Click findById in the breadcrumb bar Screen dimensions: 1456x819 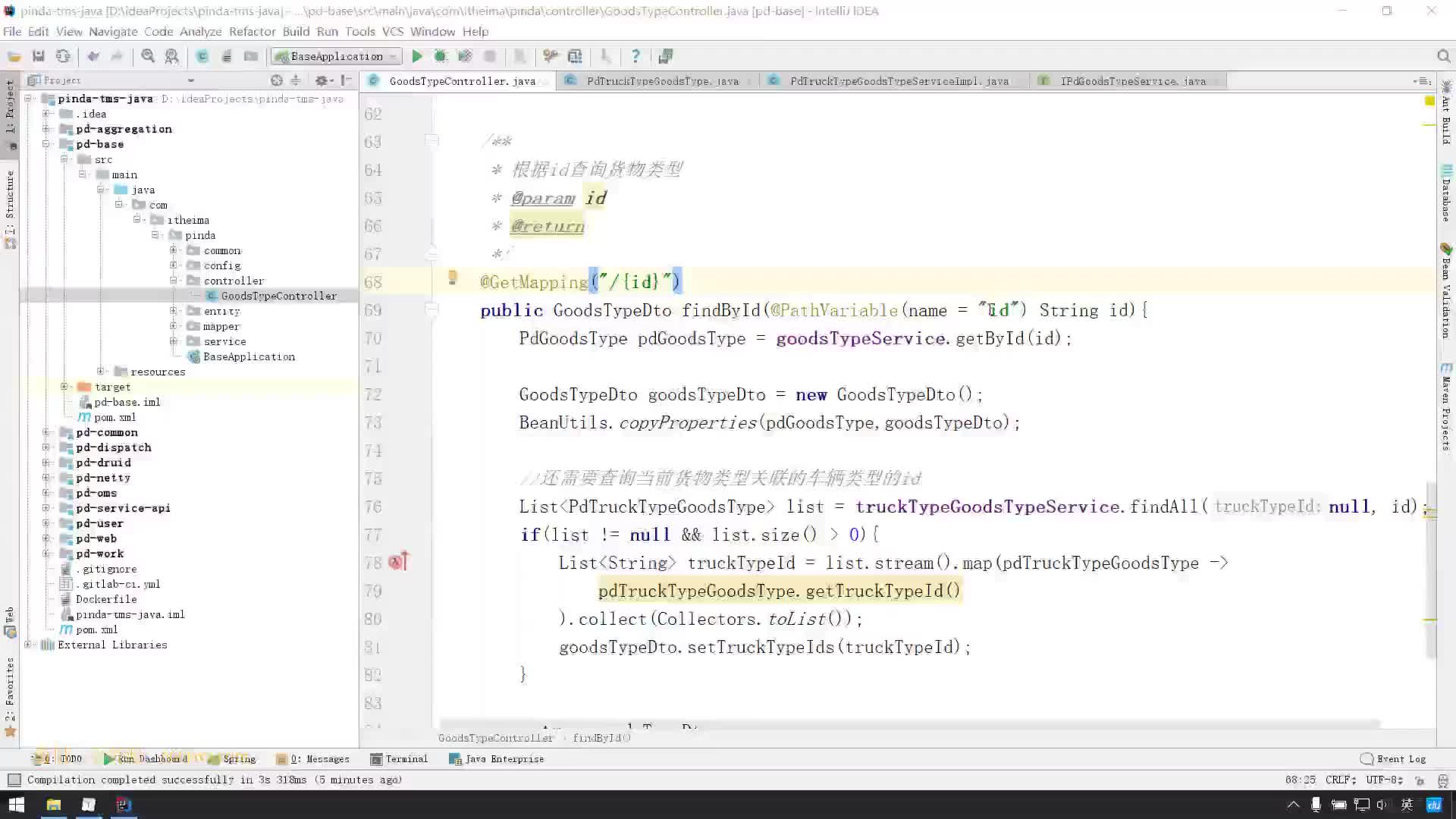coord(601,738)
